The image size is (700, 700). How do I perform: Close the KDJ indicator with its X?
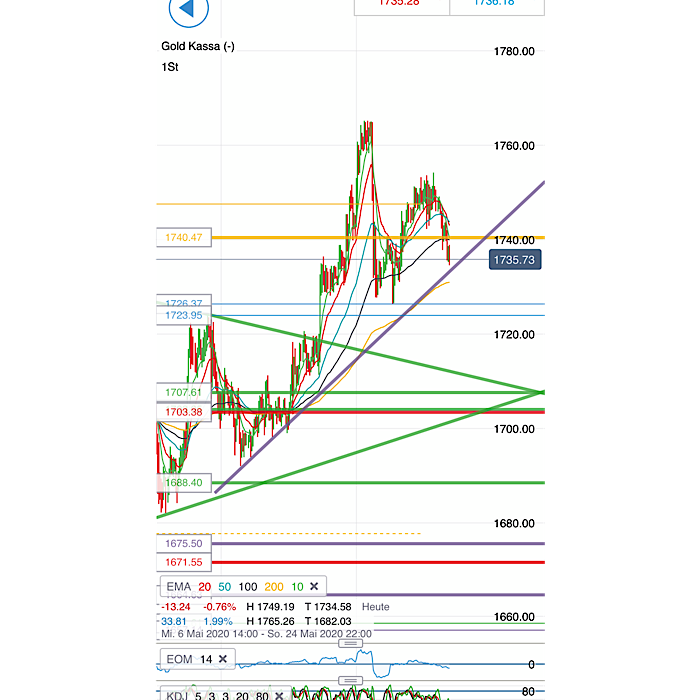279,696
